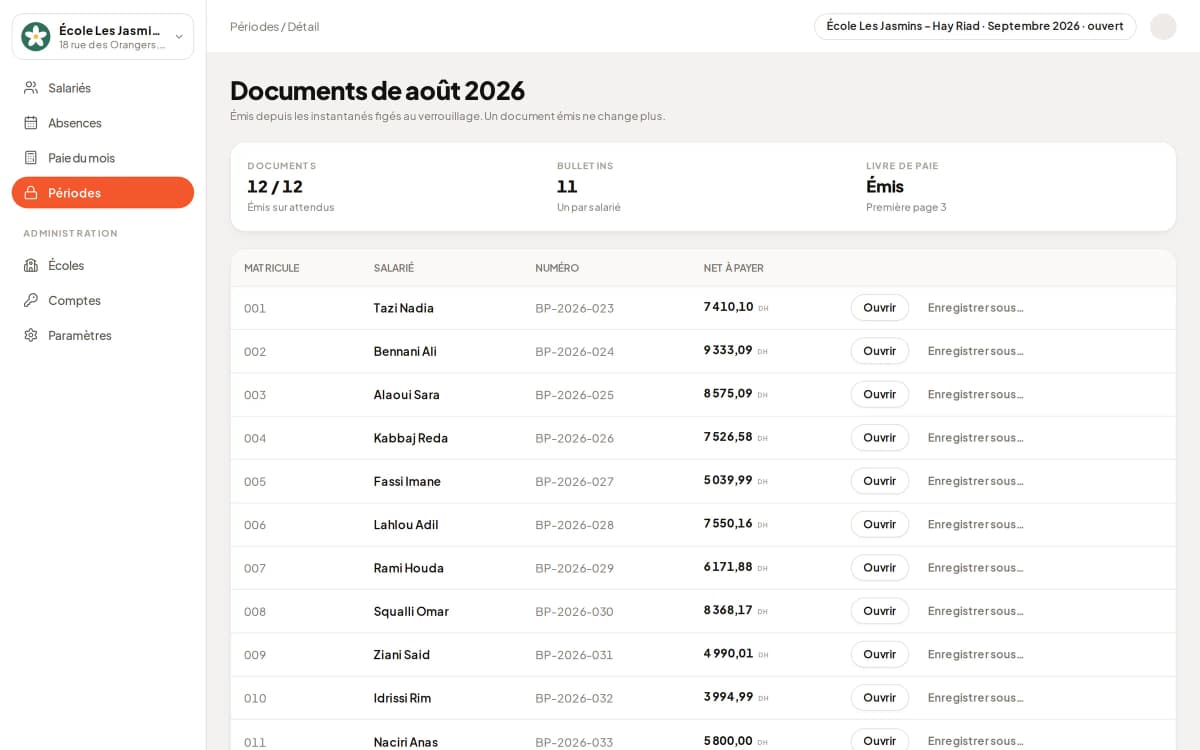Image resolution: width=1200 pixels, height=750 pixels.
Task: Click the École Les Jasmins flower logo
Action: tap(36, 37)
